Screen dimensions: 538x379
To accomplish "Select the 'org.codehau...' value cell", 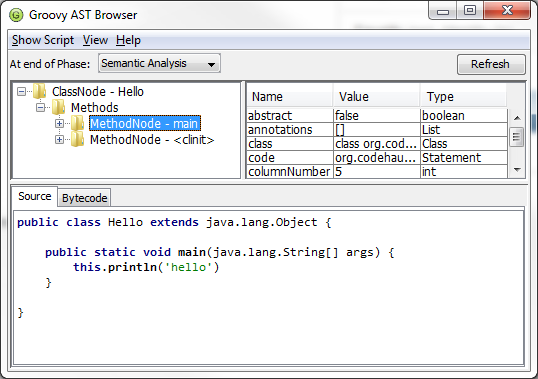I will (377, 158).
